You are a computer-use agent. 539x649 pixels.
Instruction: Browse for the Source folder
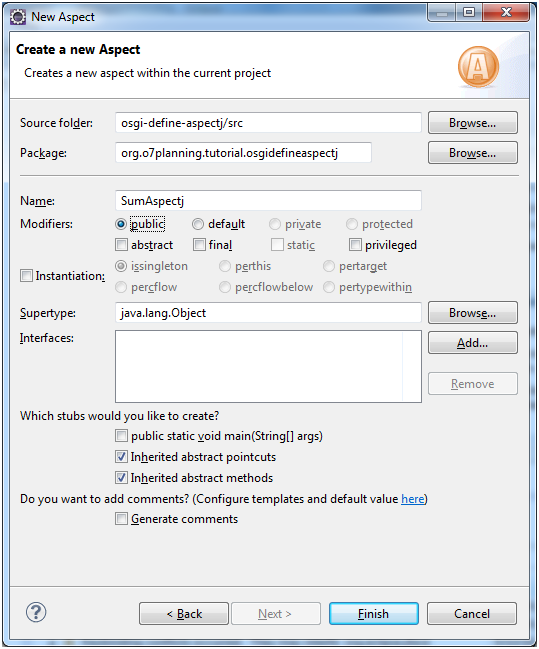[x=473, y=123]
